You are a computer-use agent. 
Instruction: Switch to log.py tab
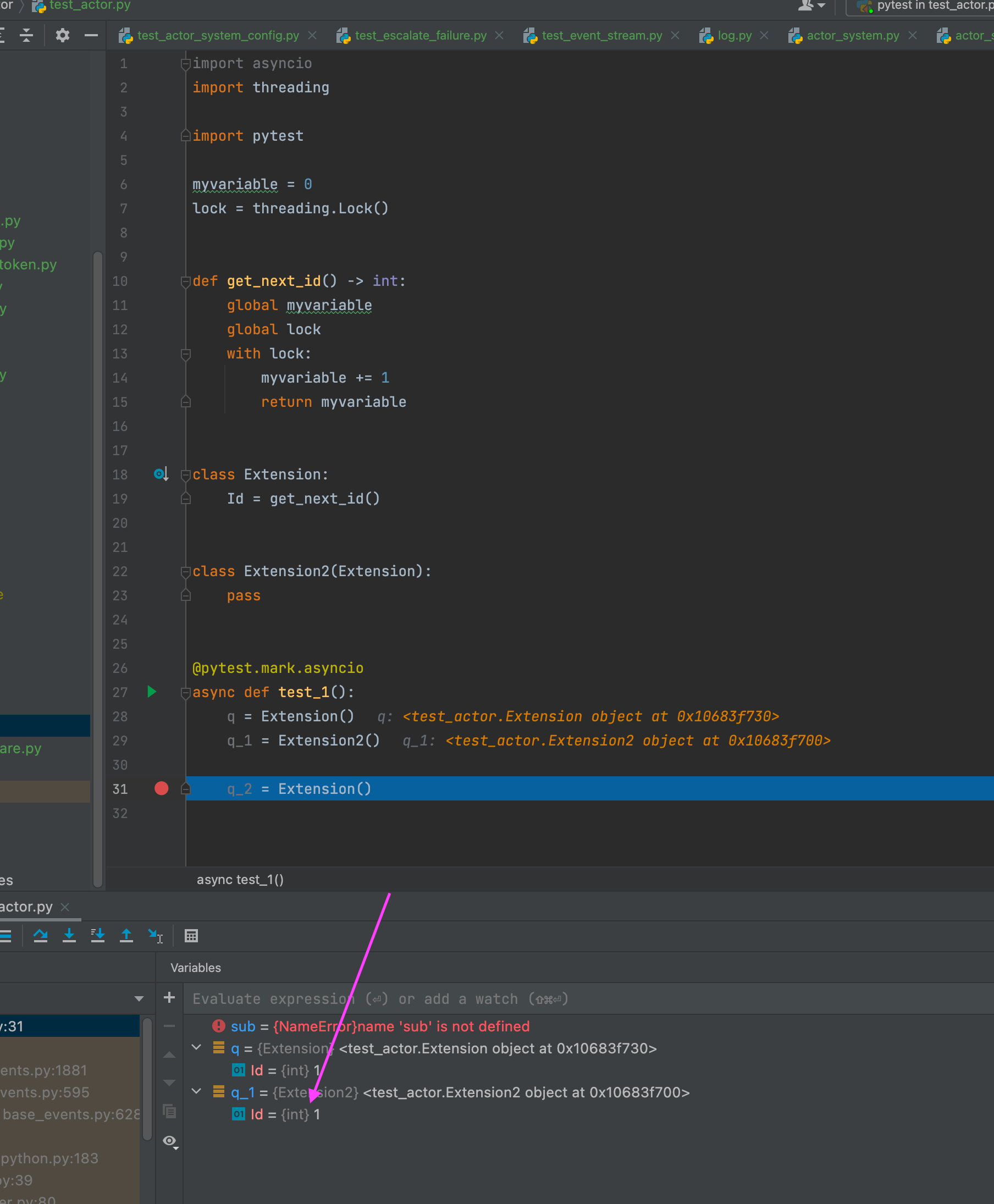click(x=735, y=36)
